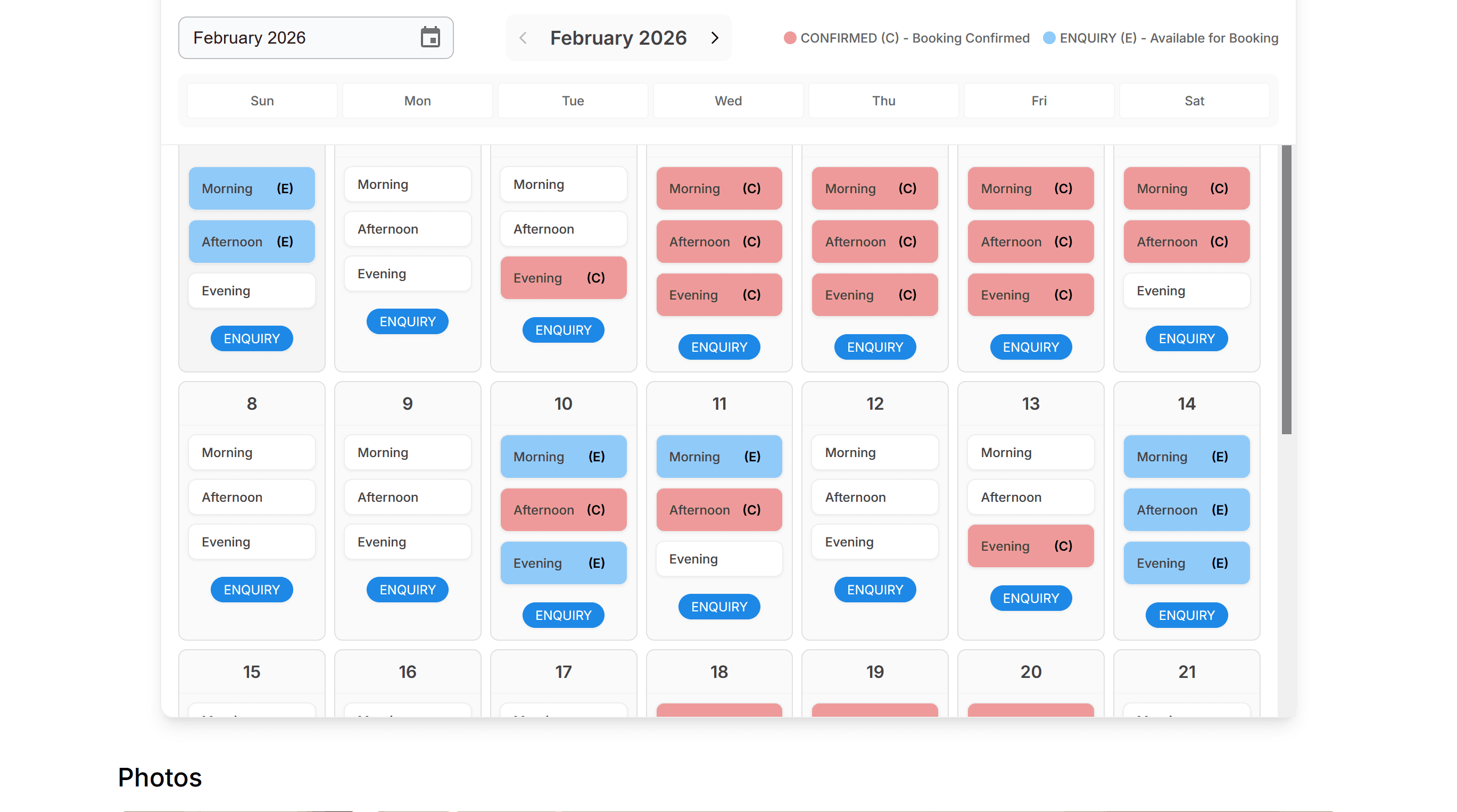Select Evening enquiry slot on day 10
The width and height of the screenshot is (1457, 812).
pyautogui.click(x=563, y=562)
